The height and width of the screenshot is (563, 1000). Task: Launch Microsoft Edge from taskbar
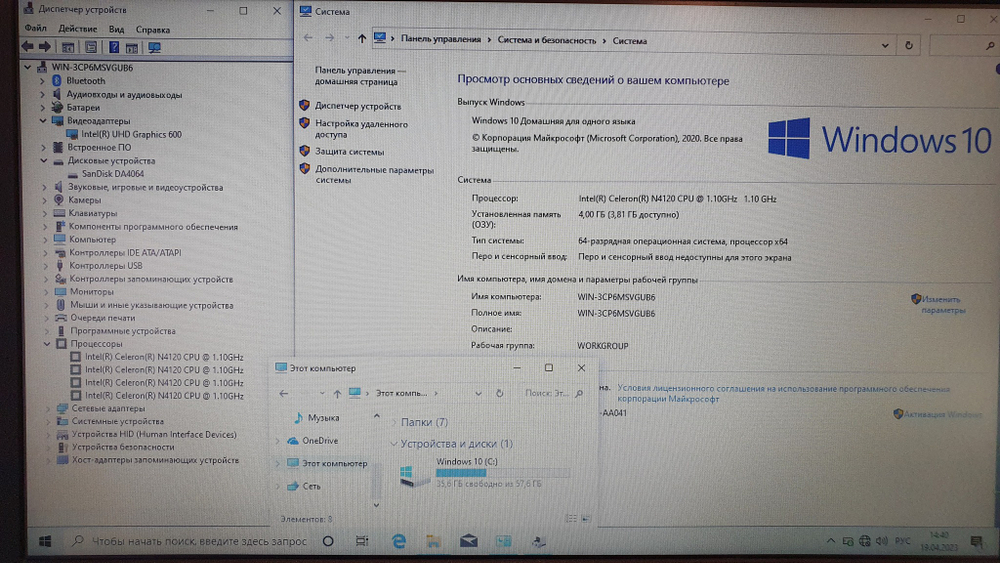pyautogui.click(x=399, y=541)
